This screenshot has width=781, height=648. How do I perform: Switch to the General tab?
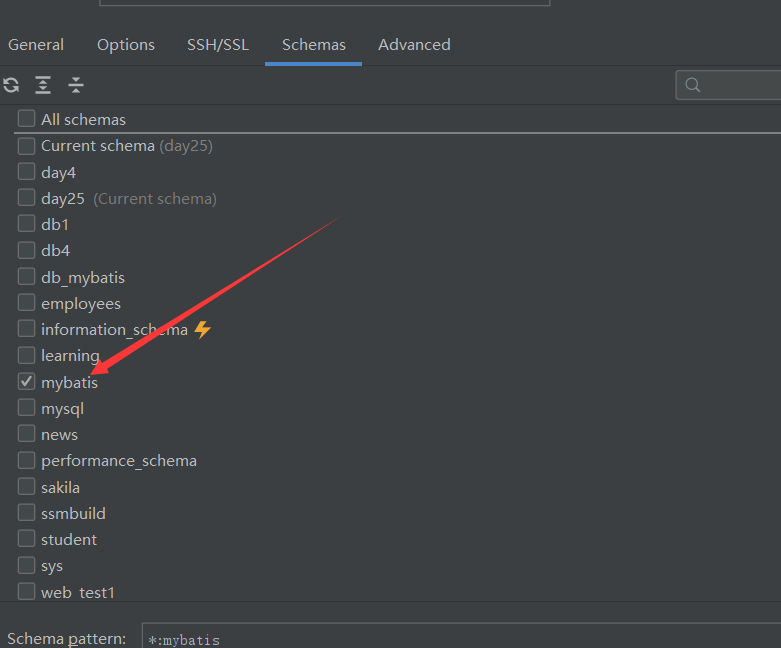coord(36,45)
